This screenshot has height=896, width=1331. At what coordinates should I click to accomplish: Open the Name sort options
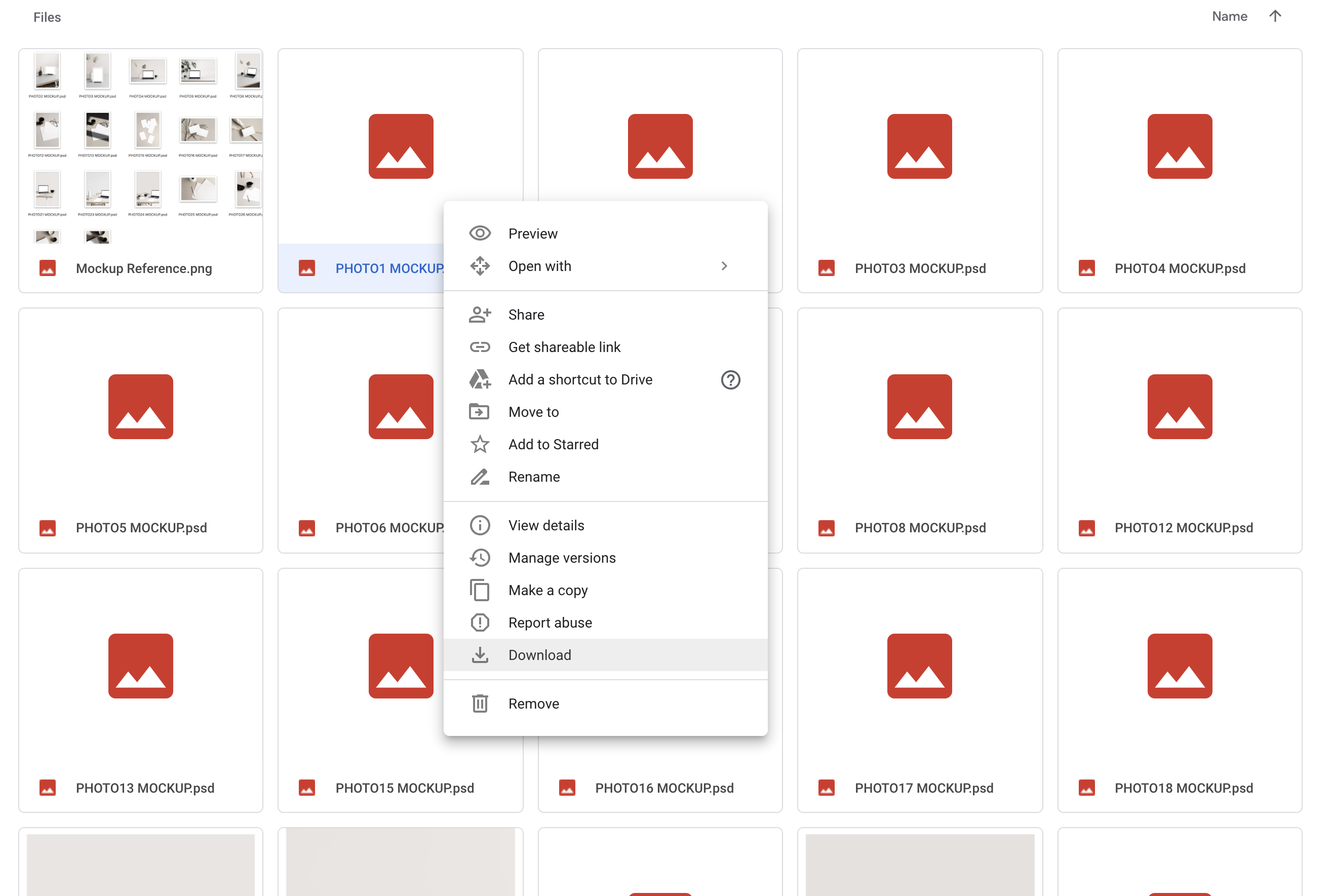click(x=1229, y=16)
